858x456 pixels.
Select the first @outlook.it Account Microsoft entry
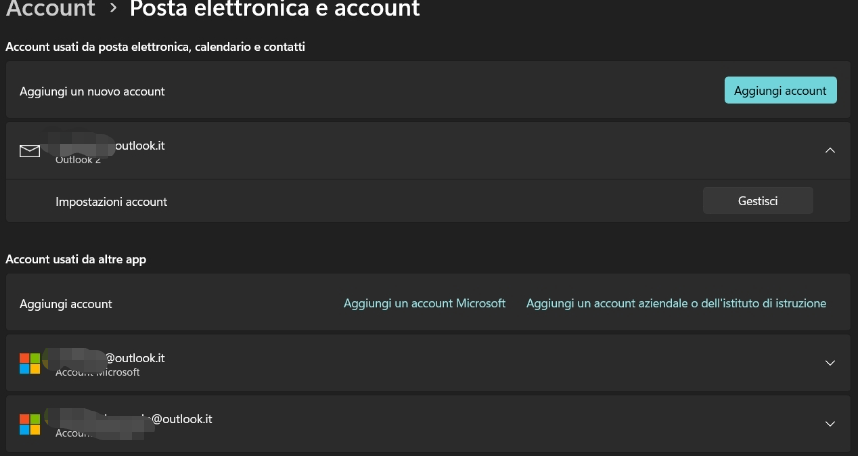428,363
